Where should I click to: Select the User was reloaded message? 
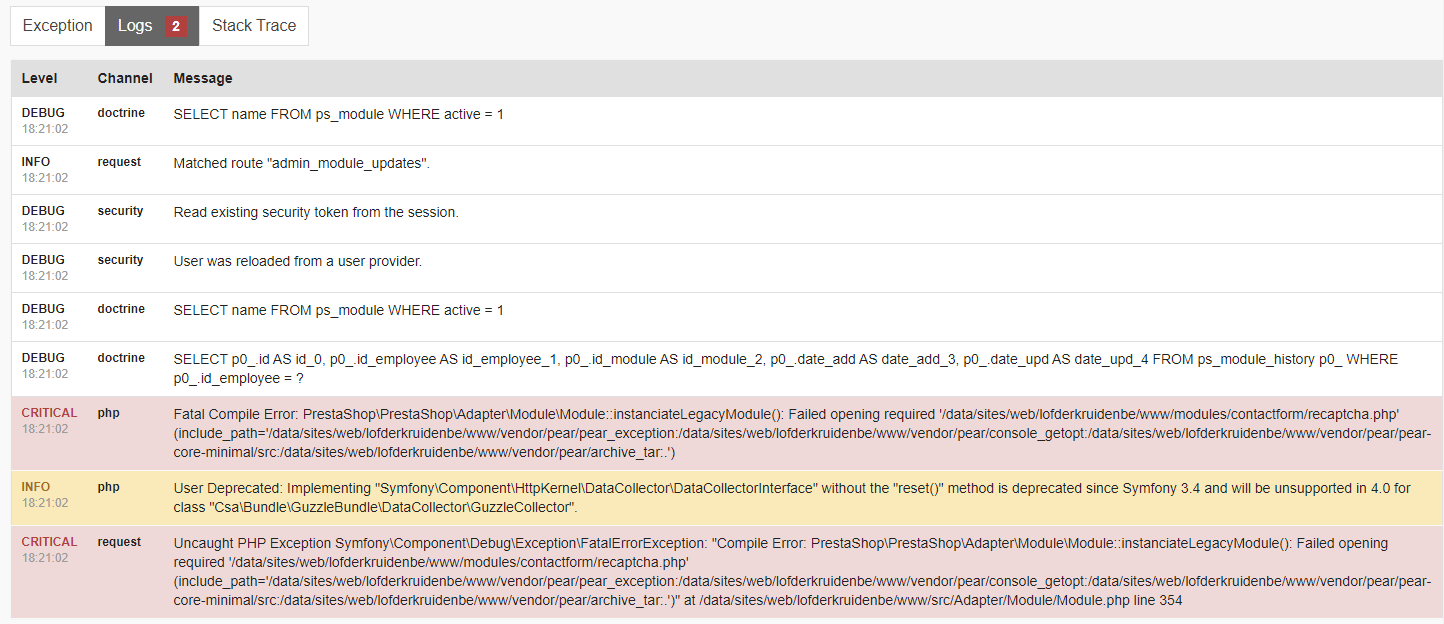click(298, 261)
